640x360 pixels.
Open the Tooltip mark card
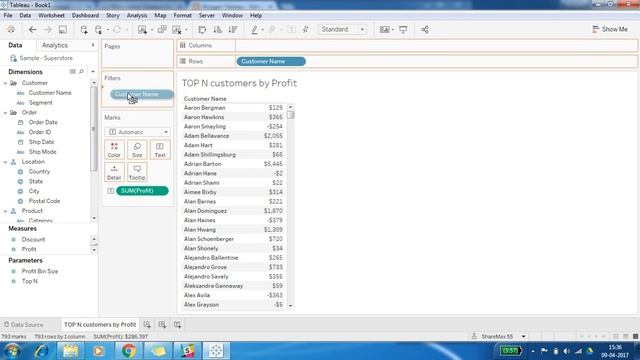coord(137,172)
